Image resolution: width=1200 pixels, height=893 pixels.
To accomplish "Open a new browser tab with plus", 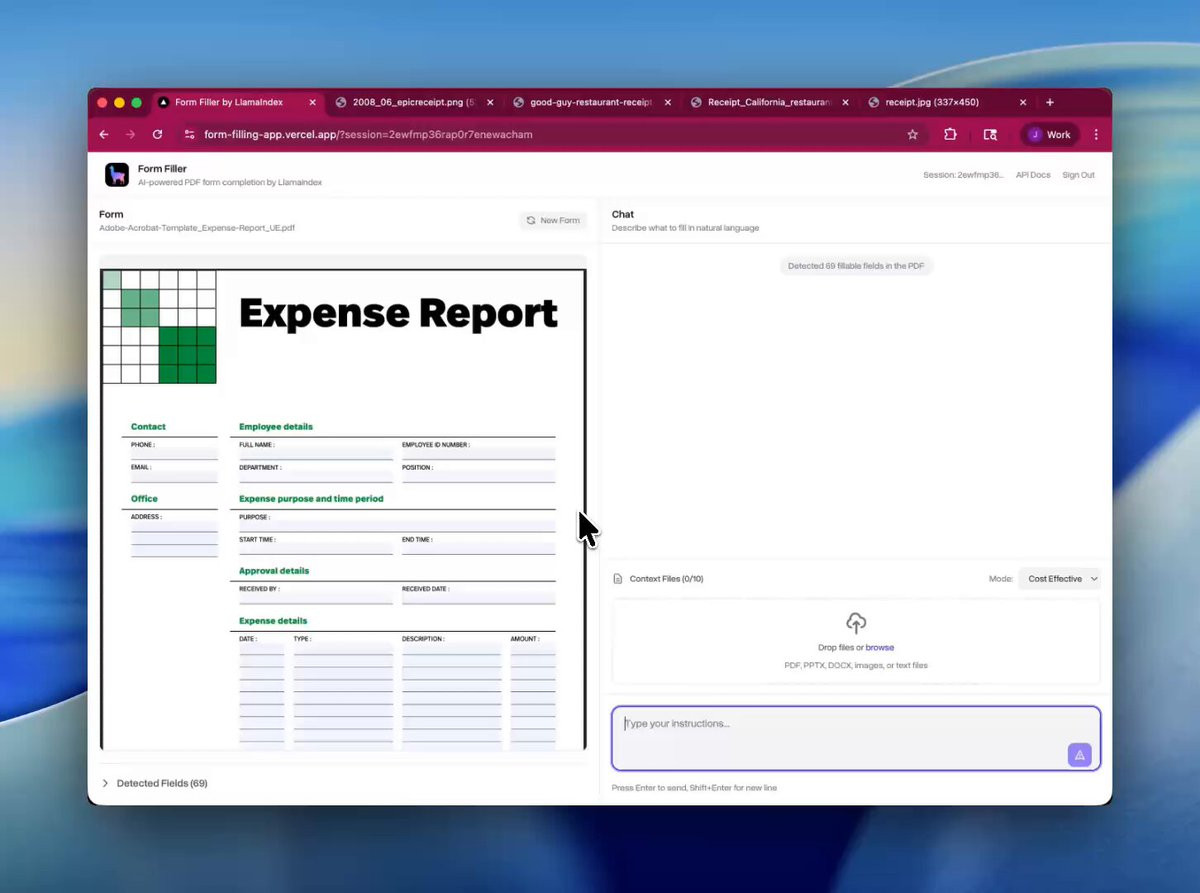I will click(x=1049, y=102).
